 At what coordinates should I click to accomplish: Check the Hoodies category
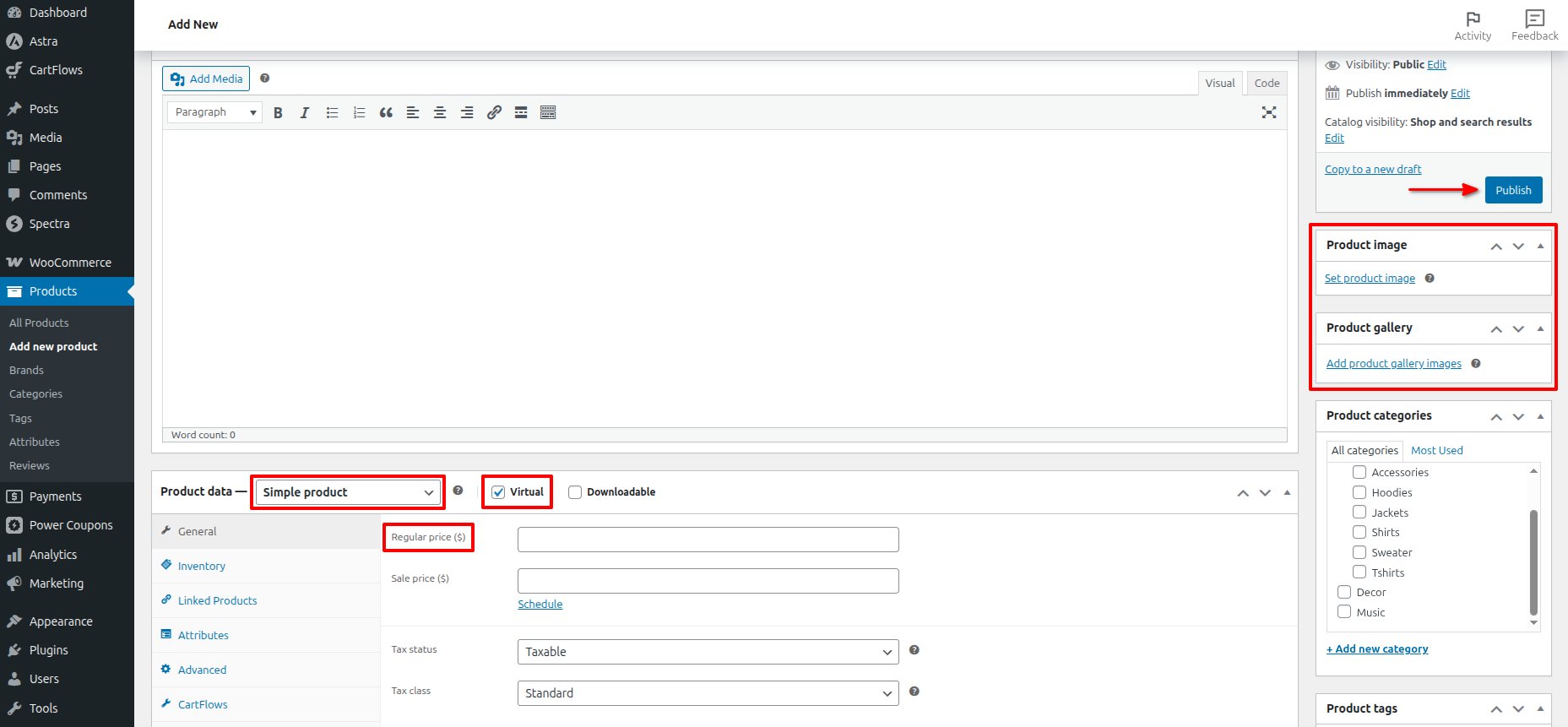(x=1359, y=492)
